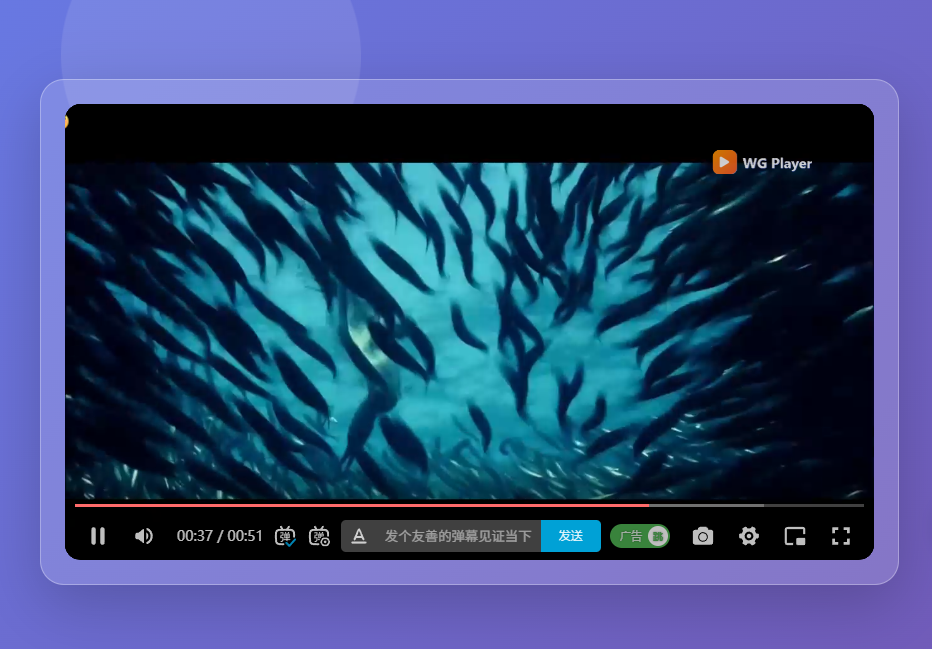This screenshot has height=649, width=932.
Task: Seek to the dark unbuffered end of progress bar
Action: click(x=814, y=505)
